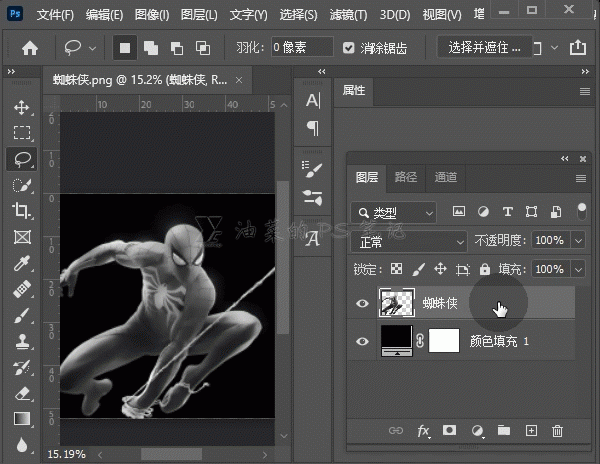Image resolution: width=600 pixels, height=464 pixels.
Task: Hide the 蜘蛛侠 layer eye
Action: click(362, 303)
